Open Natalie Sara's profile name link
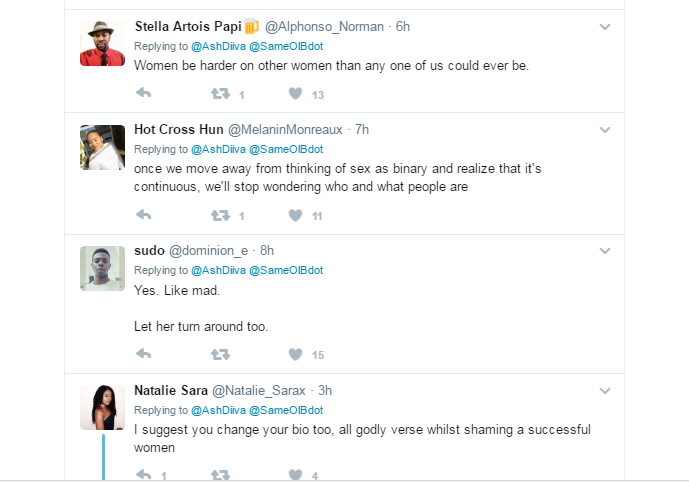This screenshot has width=689, height=482. [x=171, y=389]
